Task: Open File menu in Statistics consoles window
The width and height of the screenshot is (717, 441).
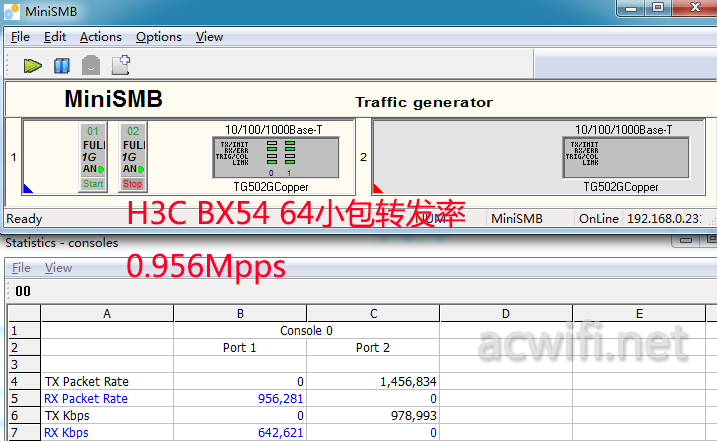Action: pyautogui.click(x=21, y=268)
